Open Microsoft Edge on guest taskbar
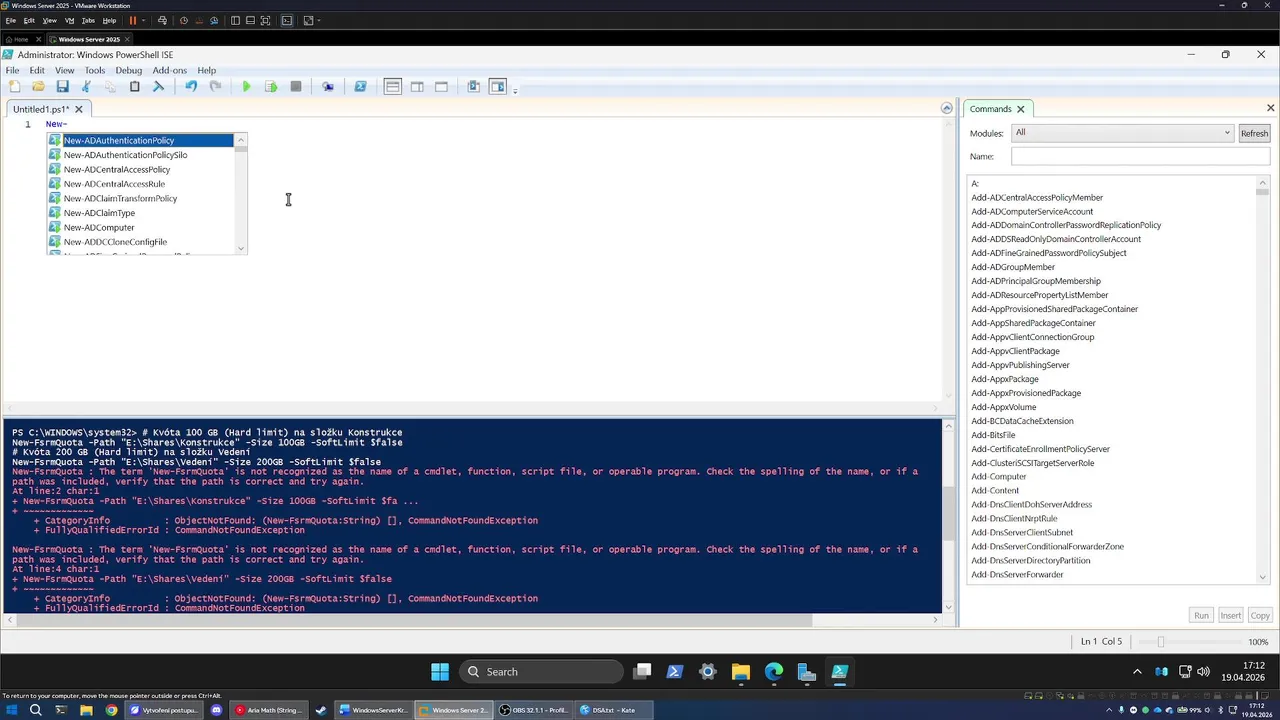The width and height of the screenshot is (1280, 720). coord(774,672)
